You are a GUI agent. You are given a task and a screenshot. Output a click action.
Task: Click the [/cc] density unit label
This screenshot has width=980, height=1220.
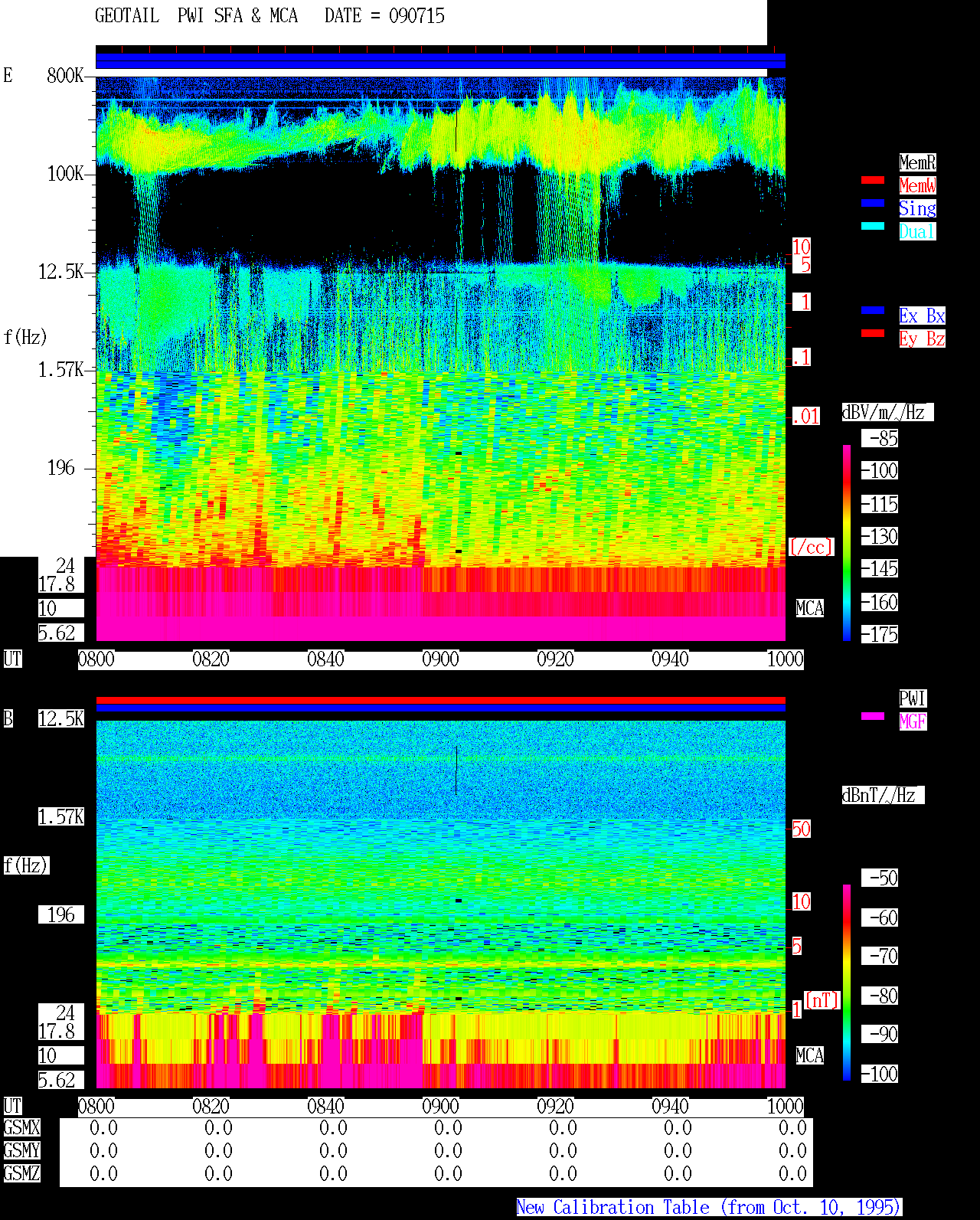811,547
